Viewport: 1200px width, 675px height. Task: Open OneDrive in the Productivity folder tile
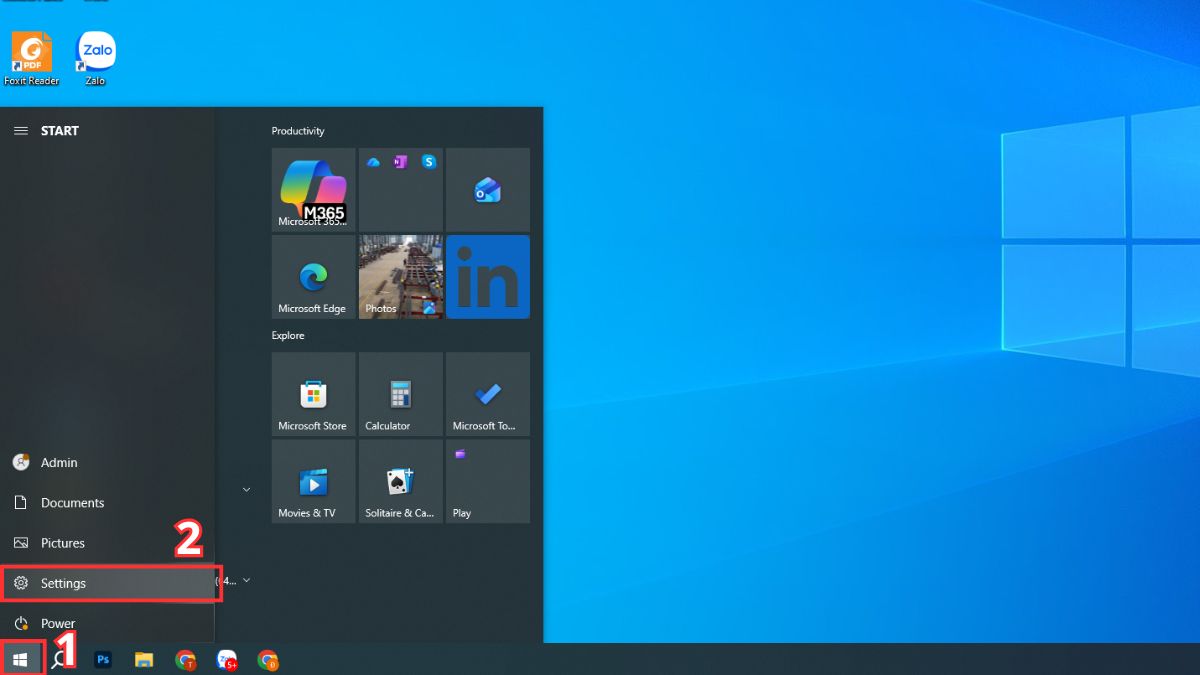373,161
